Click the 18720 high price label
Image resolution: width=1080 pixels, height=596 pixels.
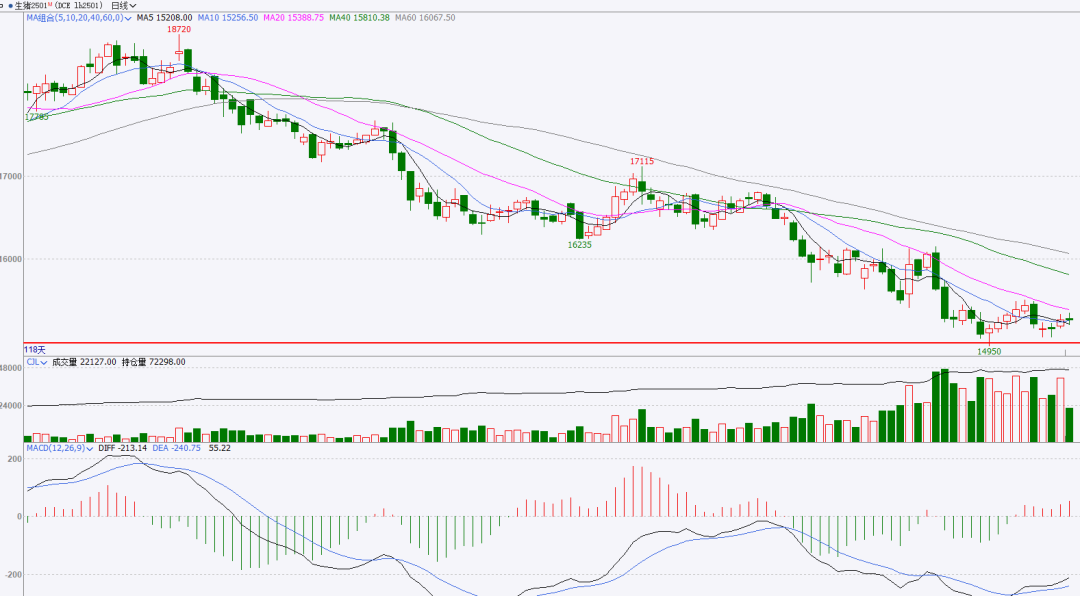tap(179, 30)
